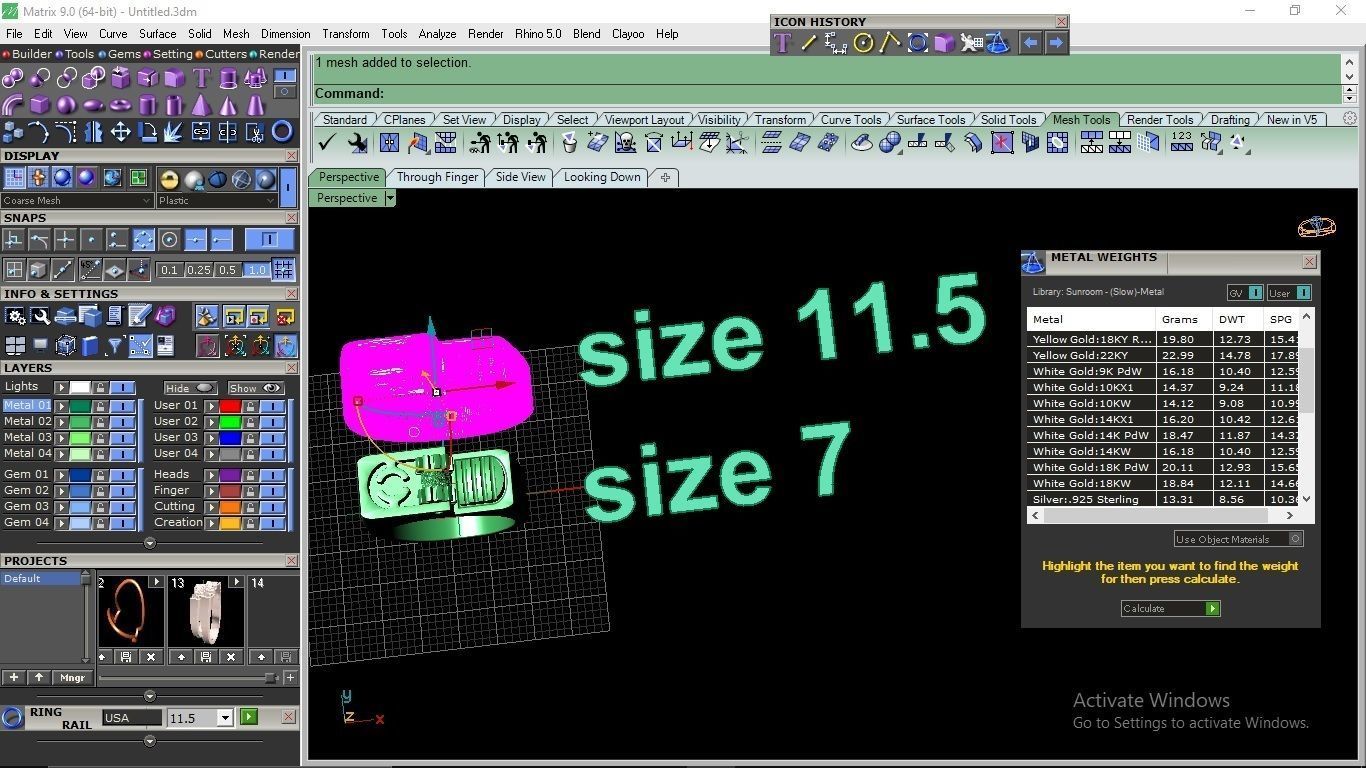The width and height of the screenshot is (1366, 768).
Task: Open the Clayoo menu
Action: pyautogui.click(x=628, y=34)
